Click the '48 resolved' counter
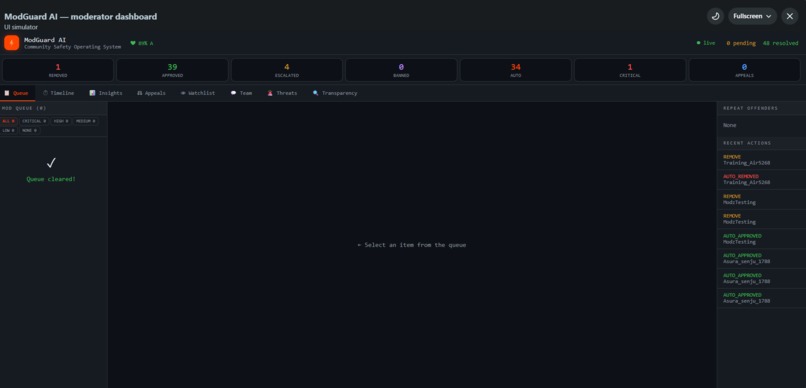The height and width of the screenshot is (388, 806). click(780, 43)
